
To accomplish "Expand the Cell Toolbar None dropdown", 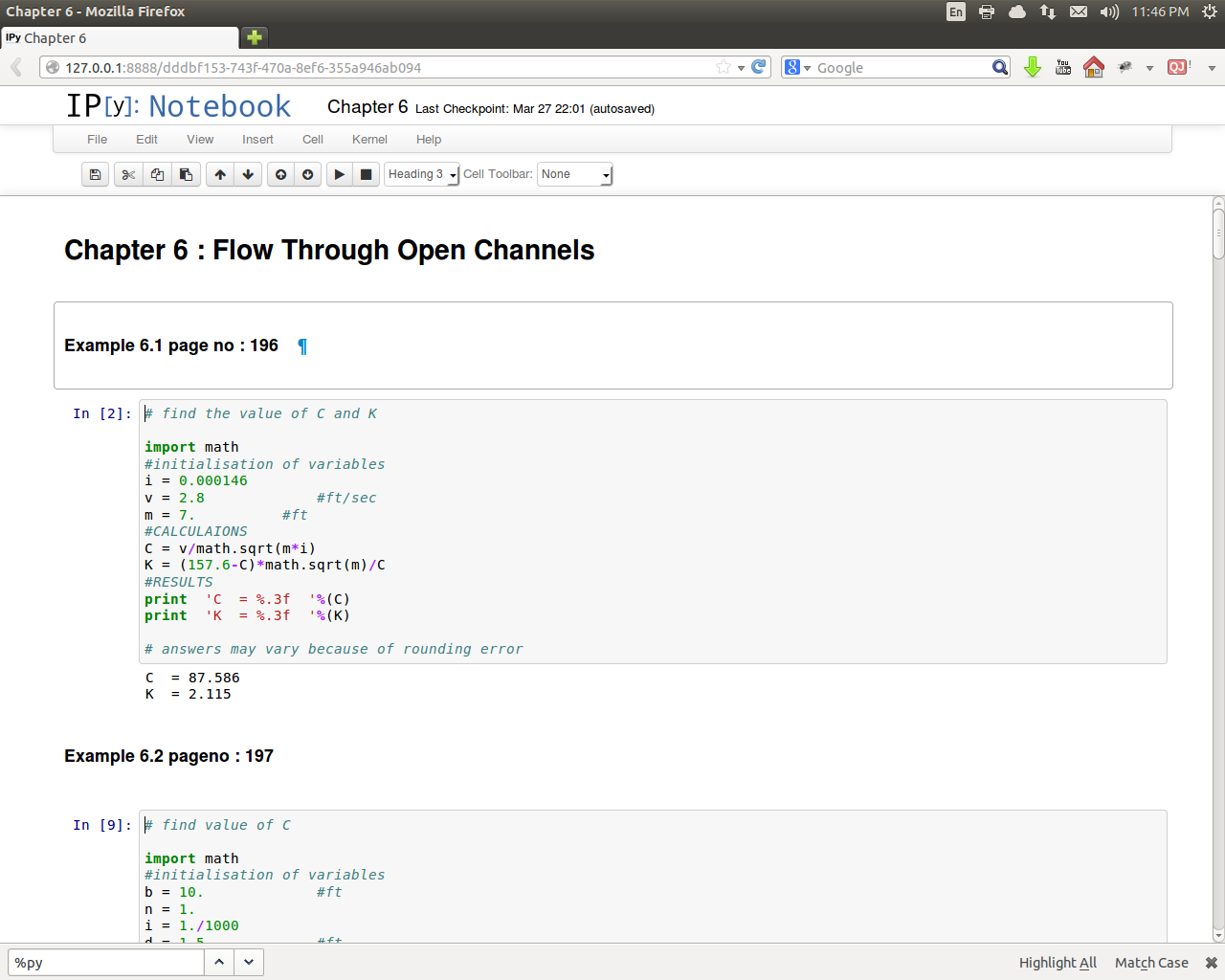I will [x=574, y=174].
